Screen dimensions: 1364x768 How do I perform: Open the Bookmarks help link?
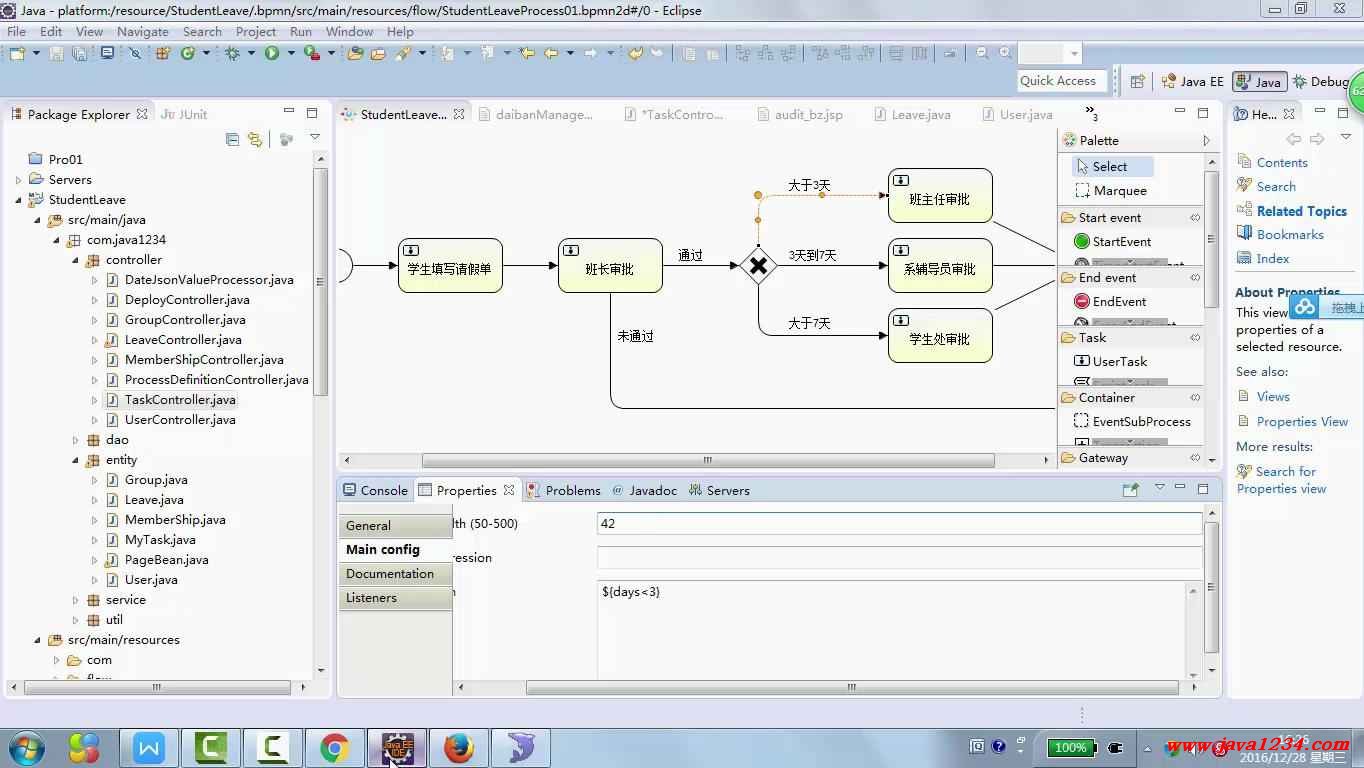click(x=1290, y=234)
